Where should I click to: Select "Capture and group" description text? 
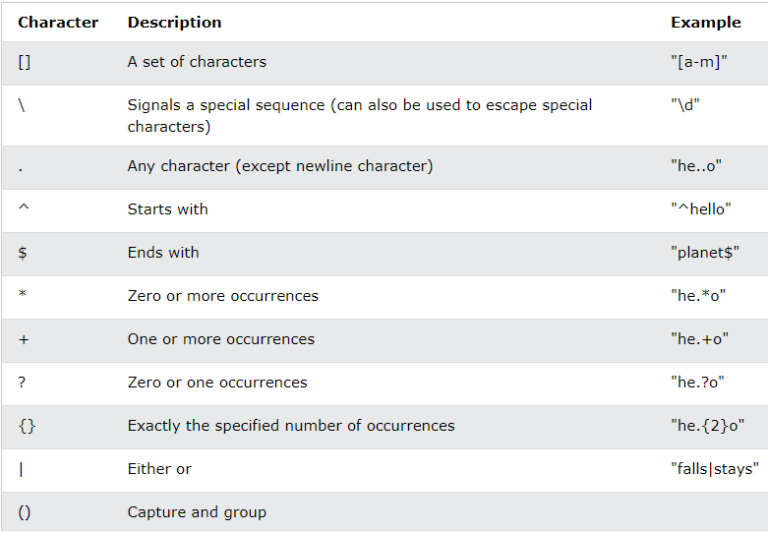197,512
